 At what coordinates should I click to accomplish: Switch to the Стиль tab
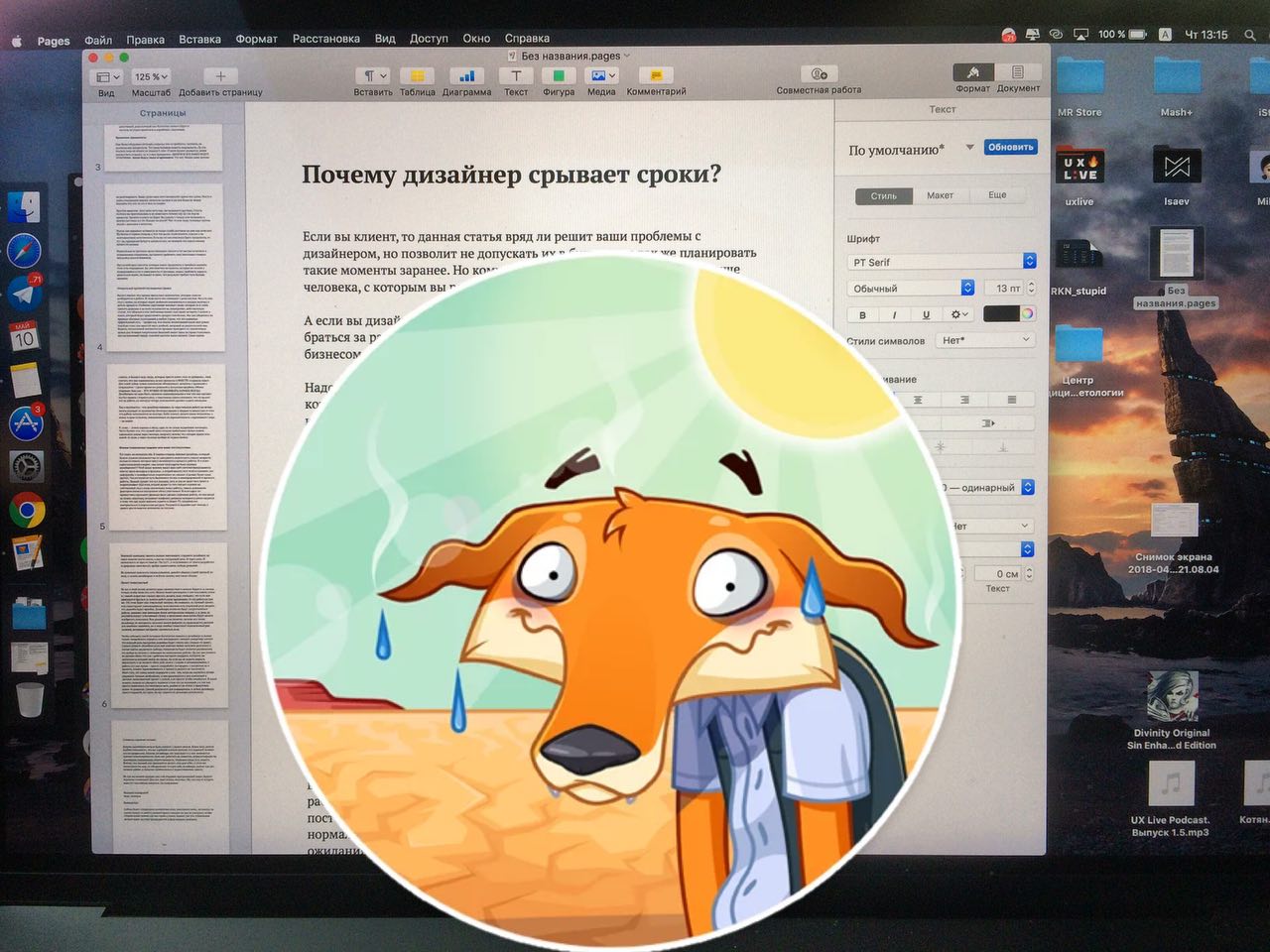click(x=884, y=195)
